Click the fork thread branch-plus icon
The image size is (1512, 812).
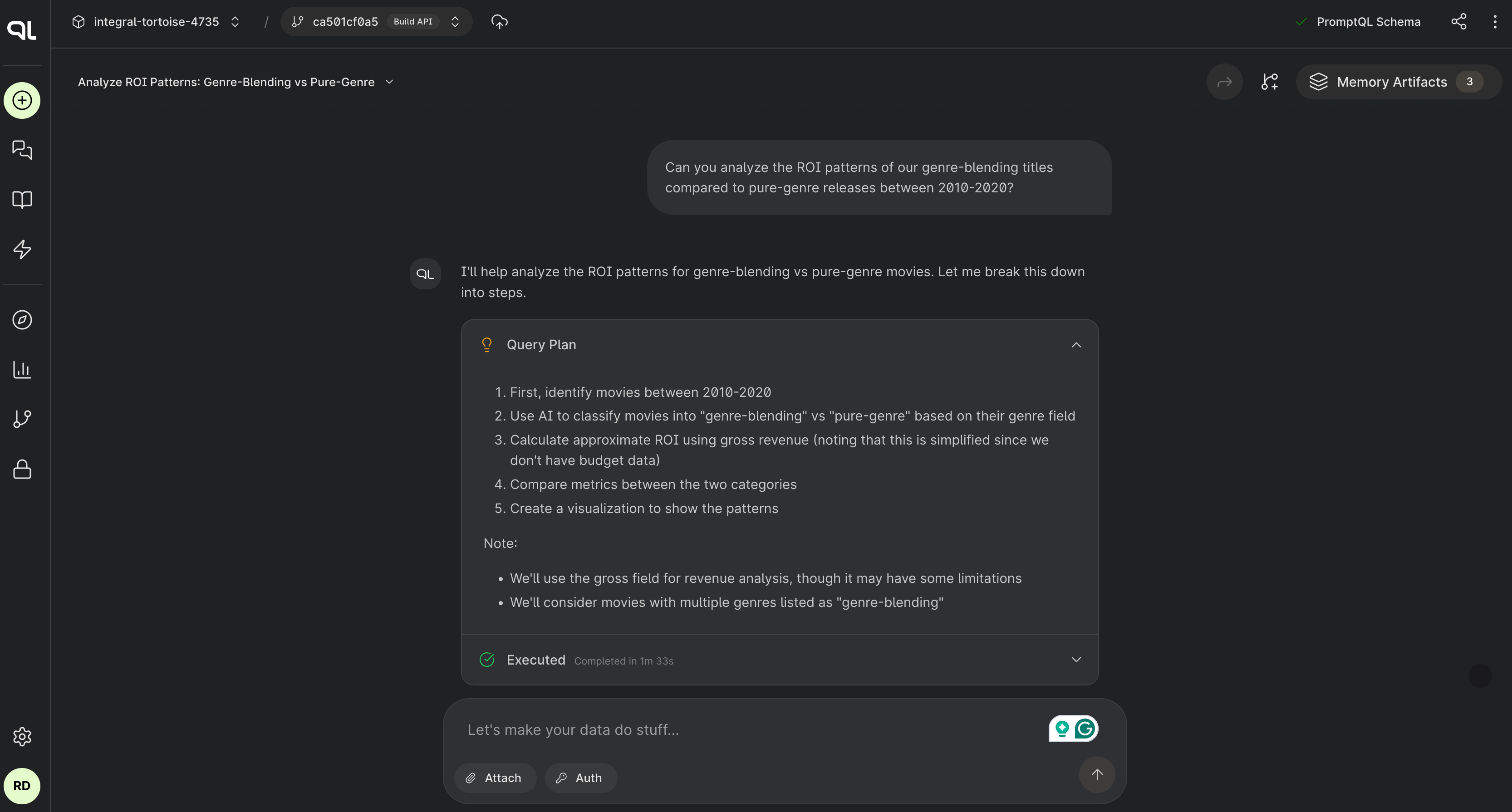coord(1270,82)
